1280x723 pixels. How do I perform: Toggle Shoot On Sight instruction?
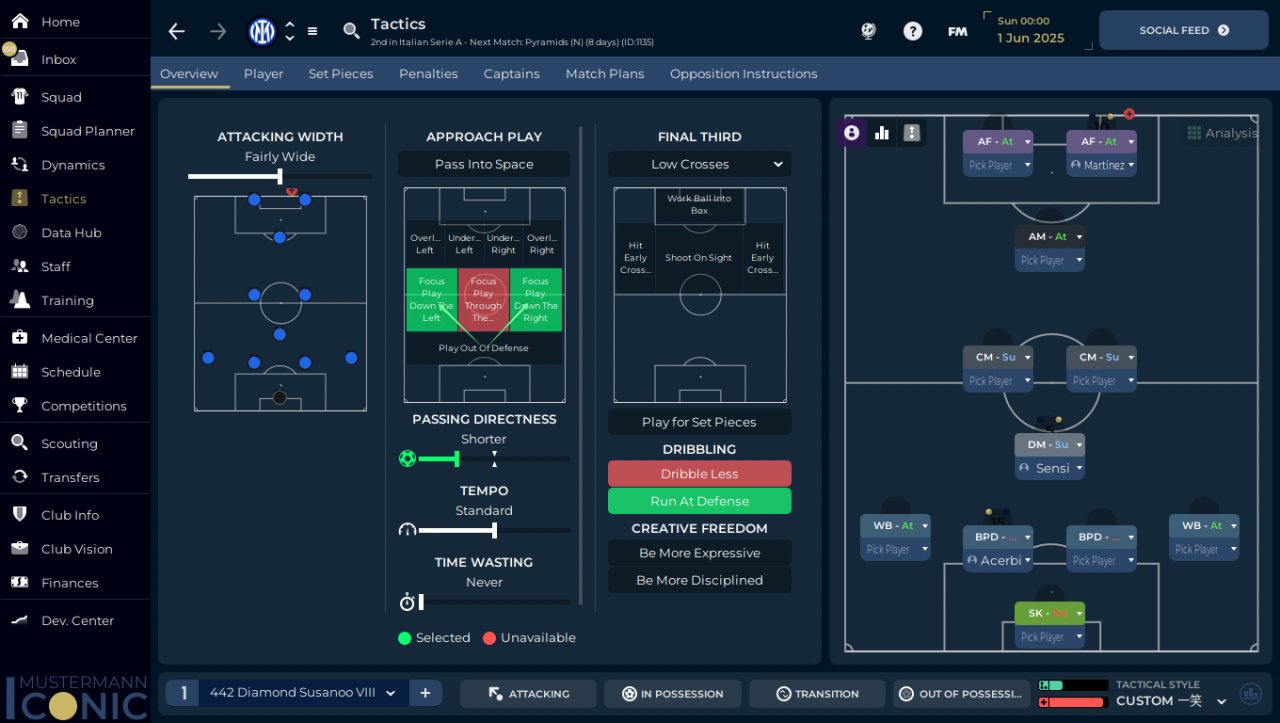tap(699, 258)
